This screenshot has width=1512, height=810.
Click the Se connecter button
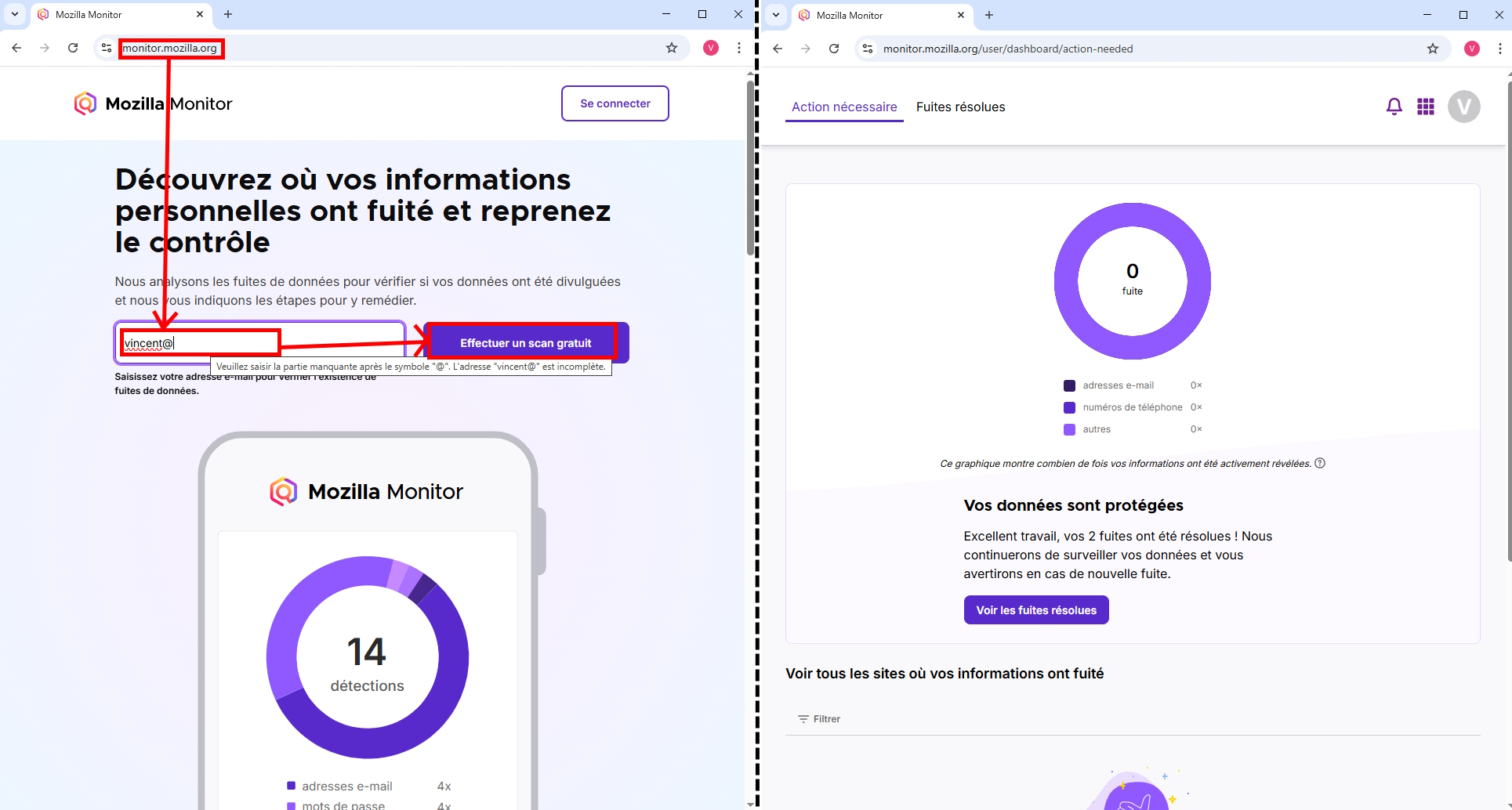tap(615, 103)
